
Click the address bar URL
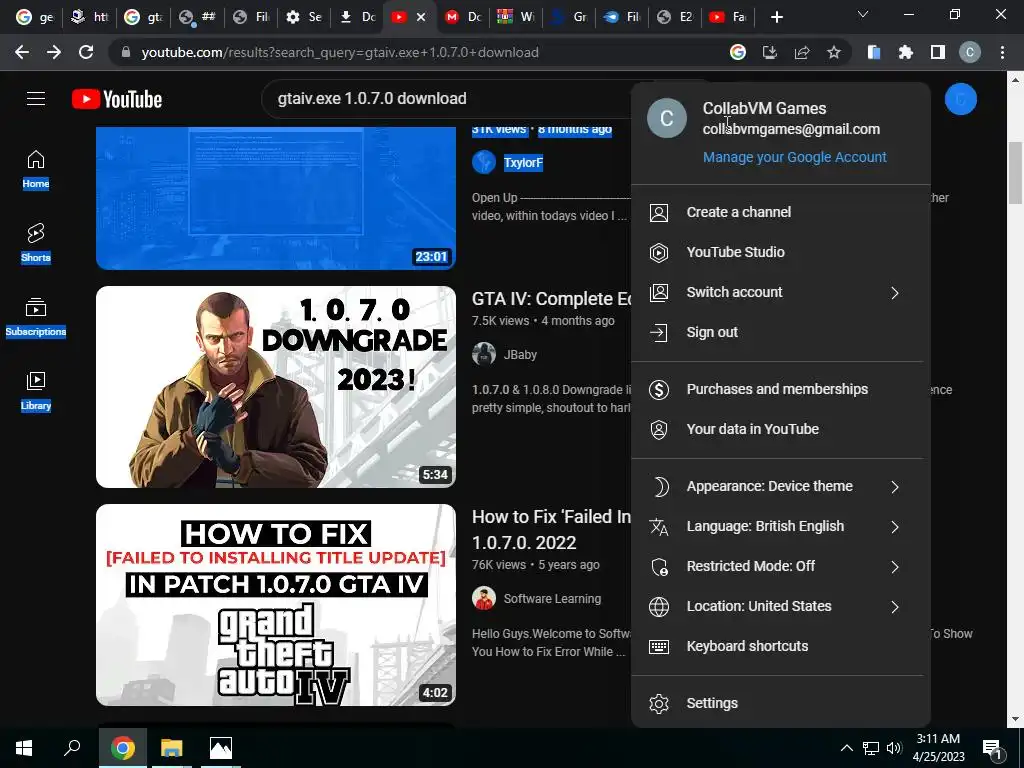coord(340,52)
